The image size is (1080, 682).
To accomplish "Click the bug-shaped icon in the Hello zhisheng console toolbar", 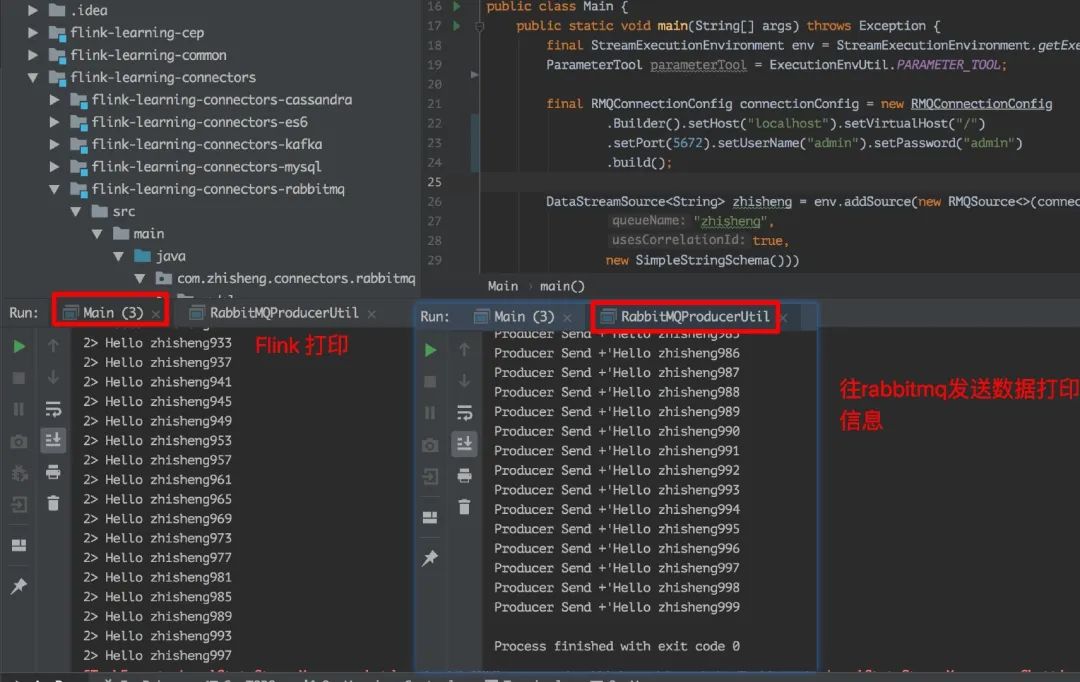I will 19,473.
